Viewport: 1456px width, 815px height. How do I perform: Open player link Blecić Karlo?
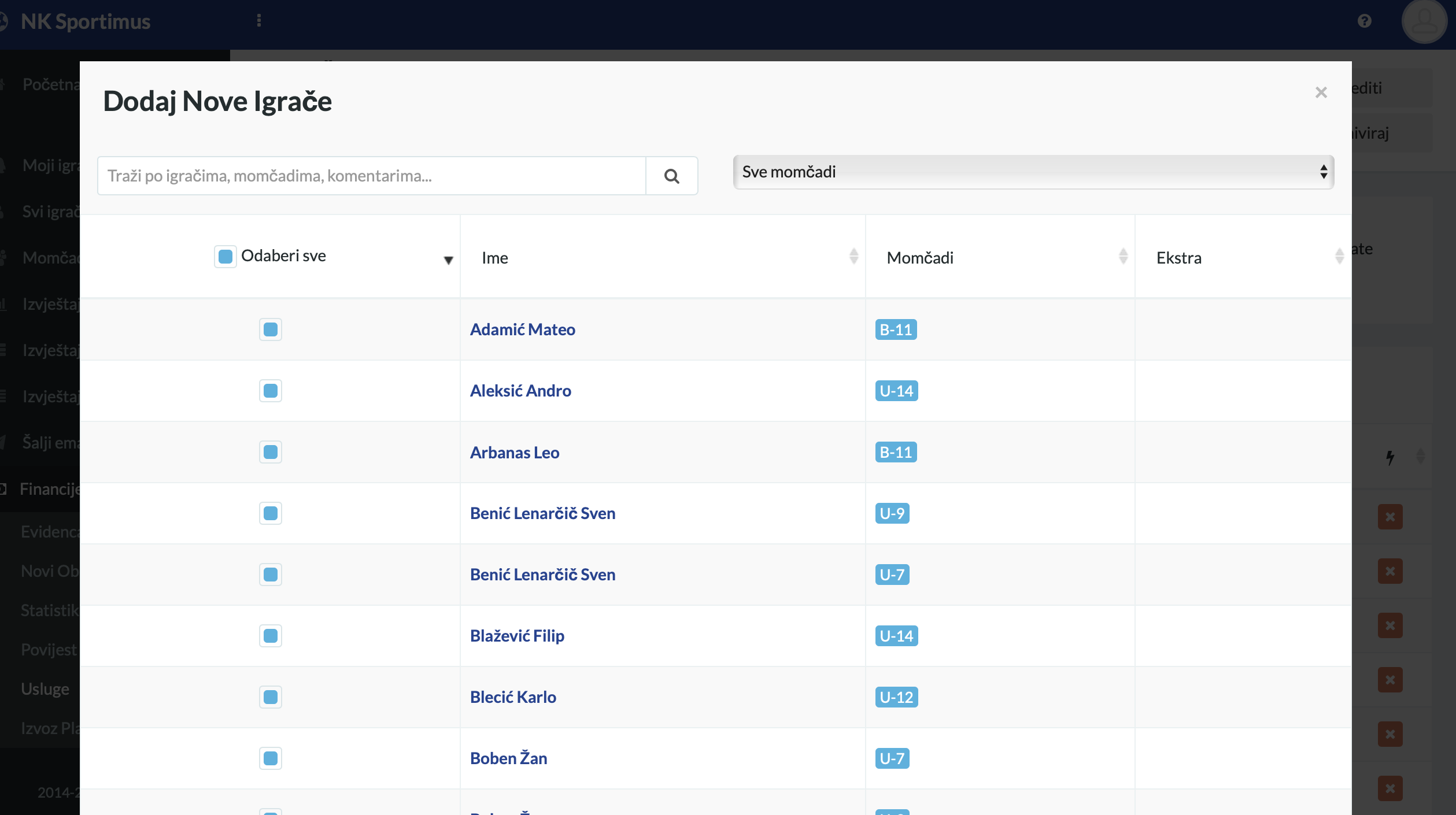coord(513,697)
